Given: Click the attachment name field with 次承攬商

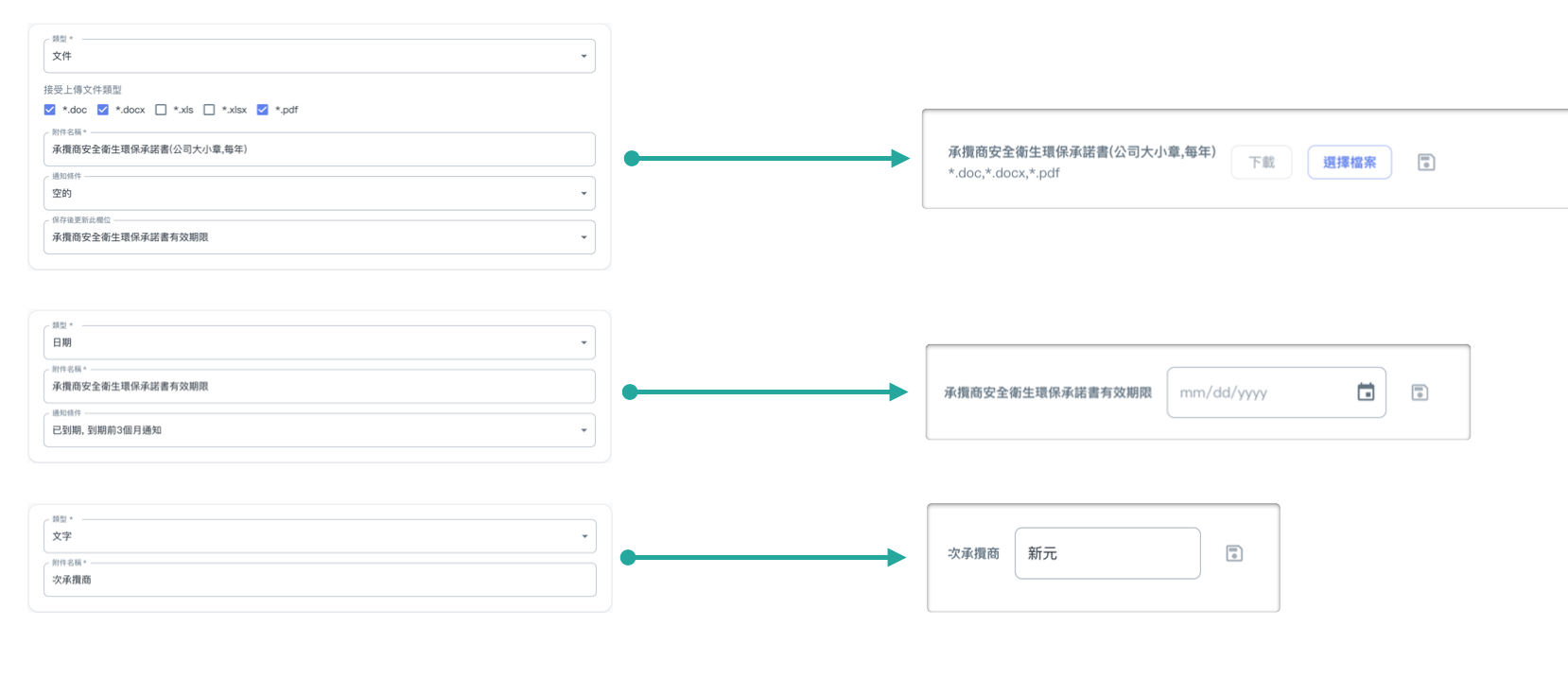Looking at the screenshot, I should [x=319, y=580].
